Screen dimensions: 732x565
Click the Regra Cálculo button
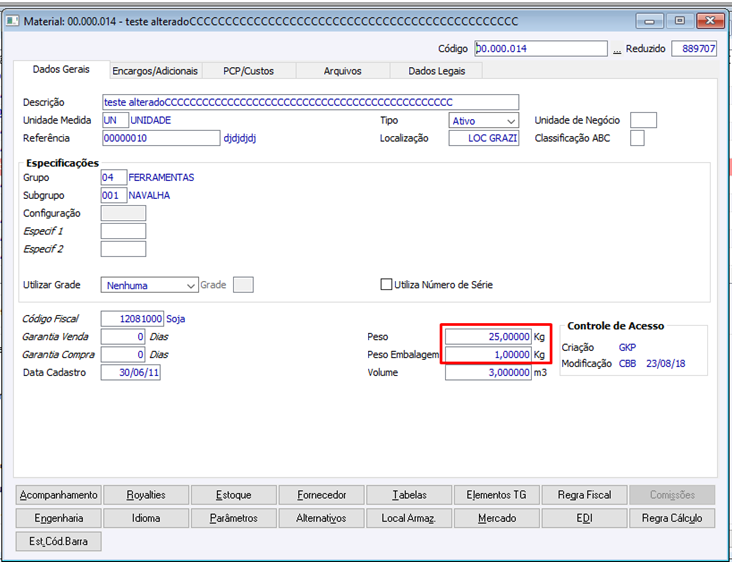[672, 518]
